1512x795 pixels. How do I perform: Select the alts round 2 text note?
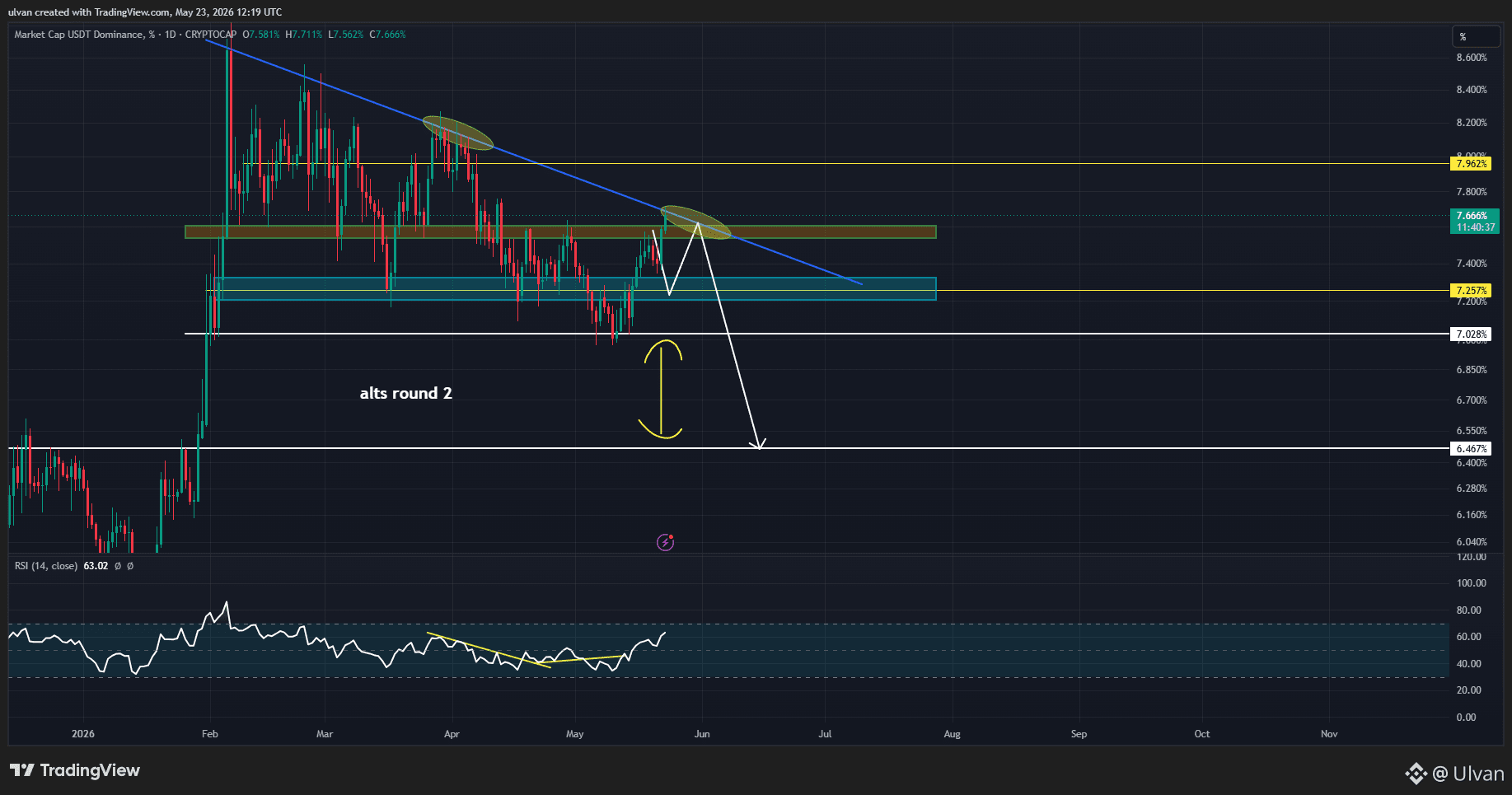coord(405,394)
